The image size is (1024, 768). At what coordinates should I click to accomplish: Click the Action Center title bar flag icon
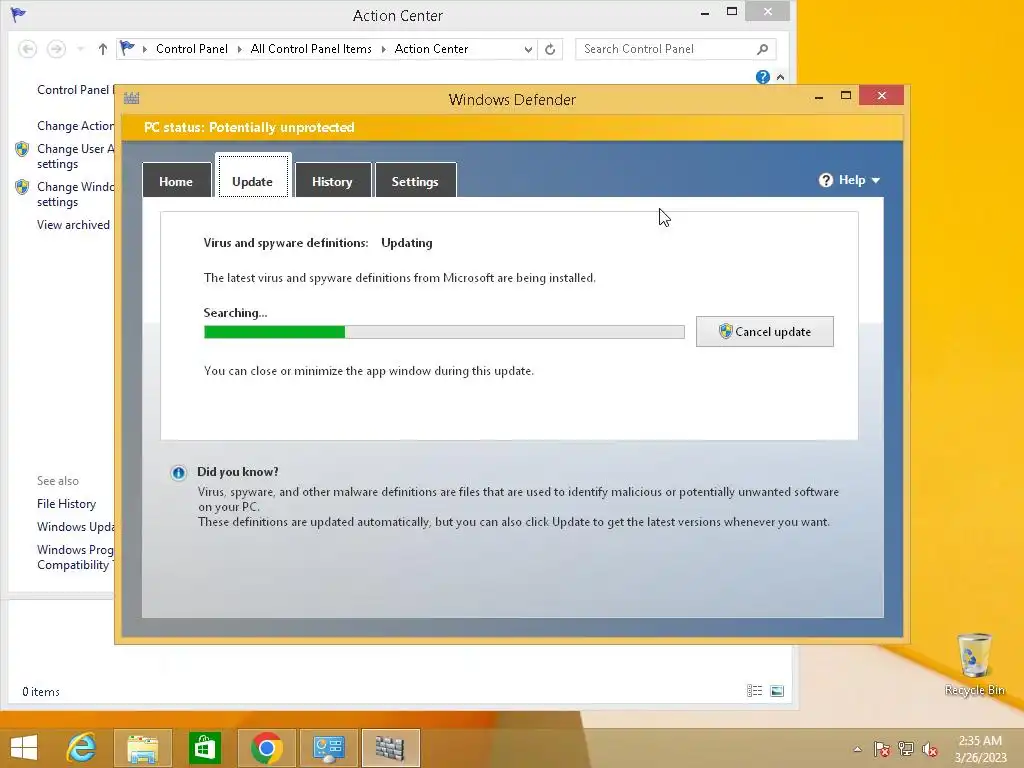[x=18, y=14]
